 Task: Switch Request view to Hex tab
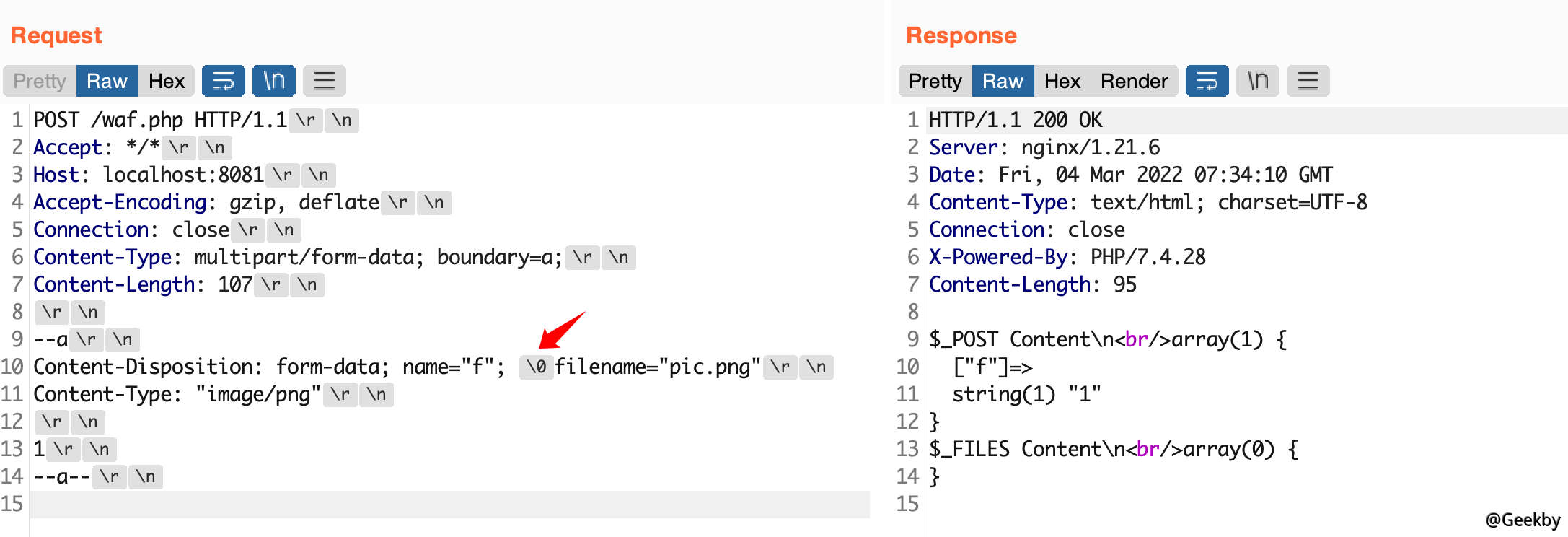click(167, 81)
